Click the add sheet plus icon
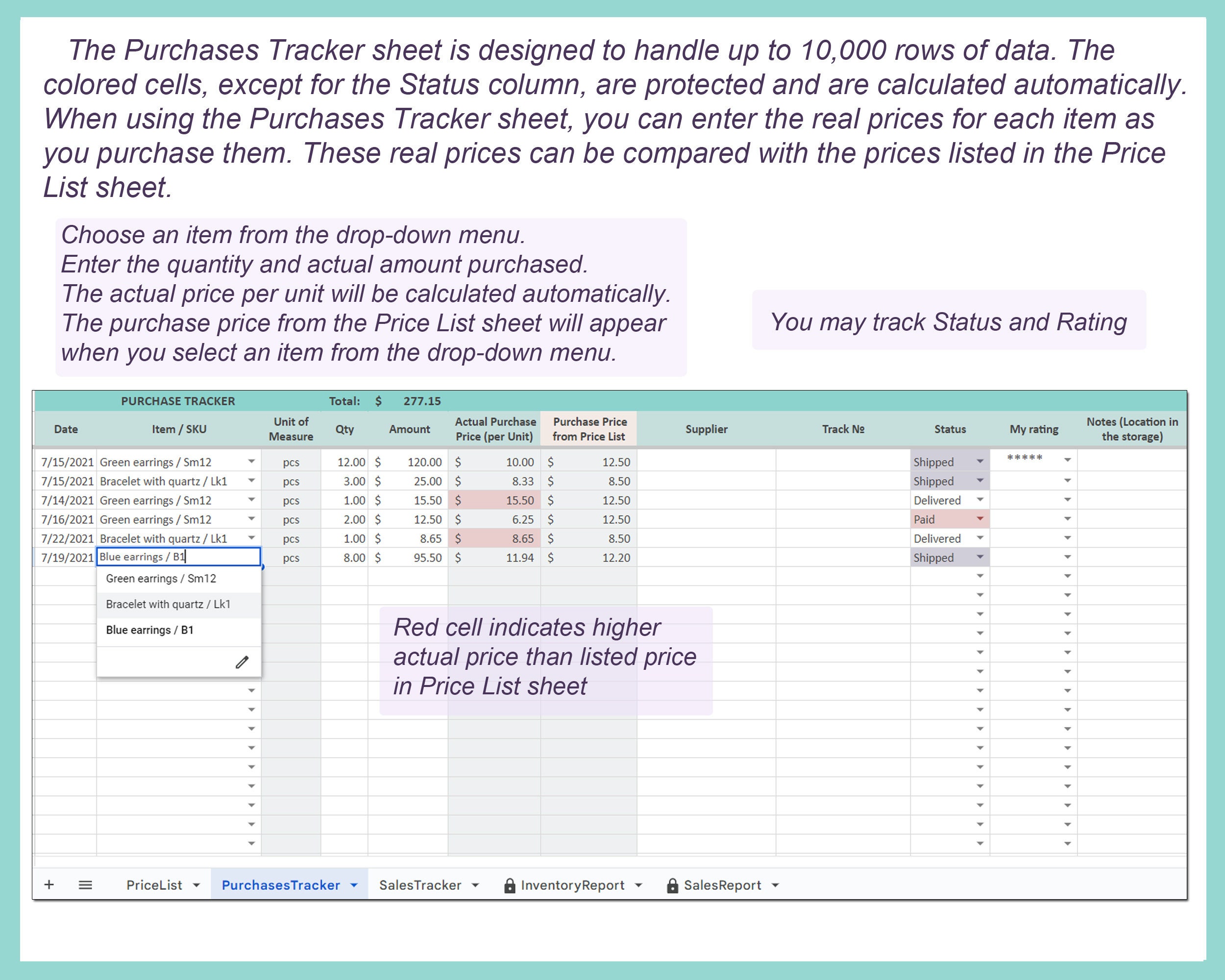 49,884
